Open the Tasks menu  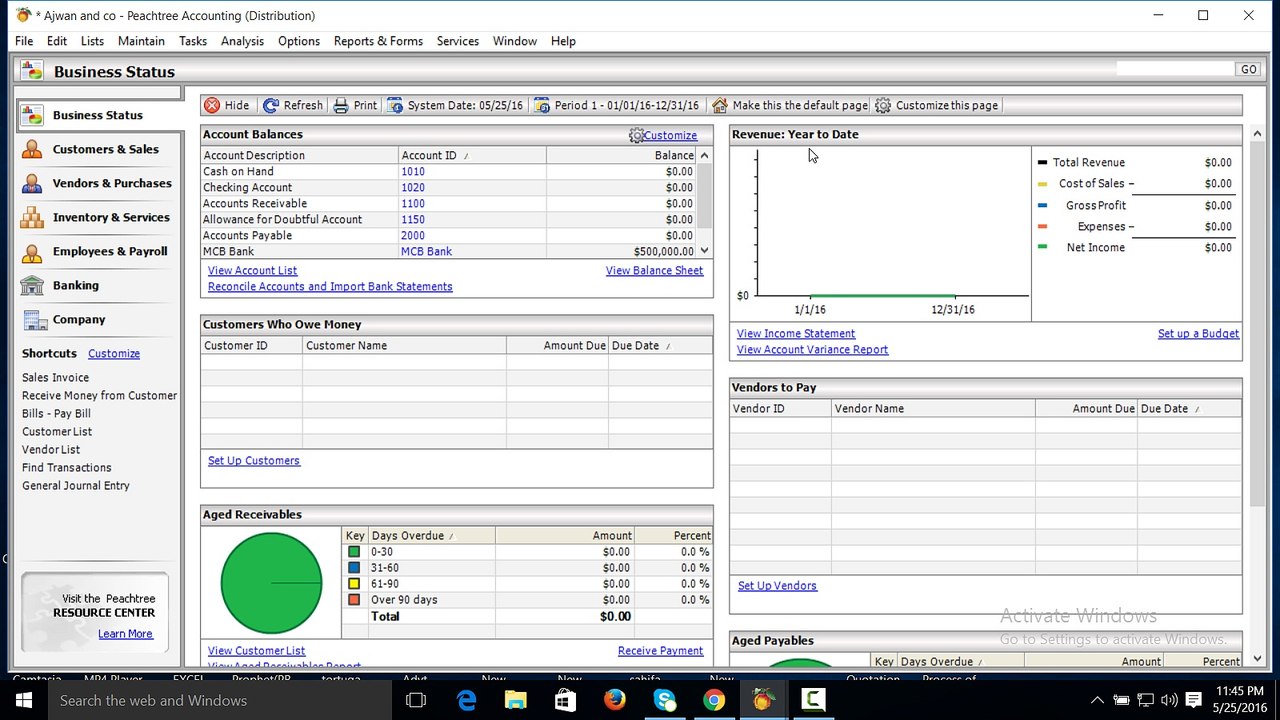193,41
